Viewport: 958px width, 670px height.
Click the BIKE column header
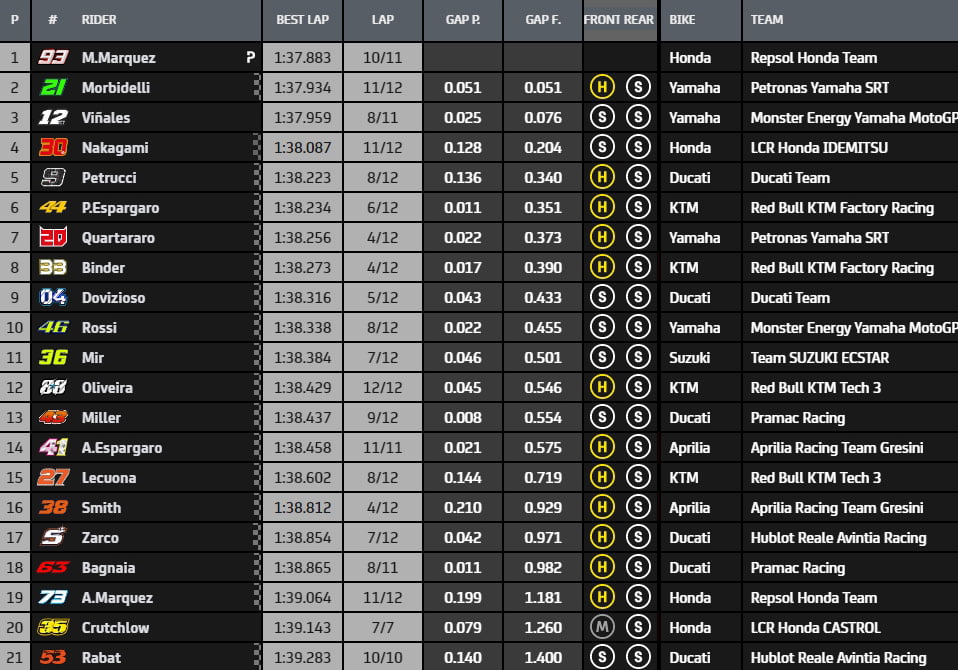(x=685, y=19)
